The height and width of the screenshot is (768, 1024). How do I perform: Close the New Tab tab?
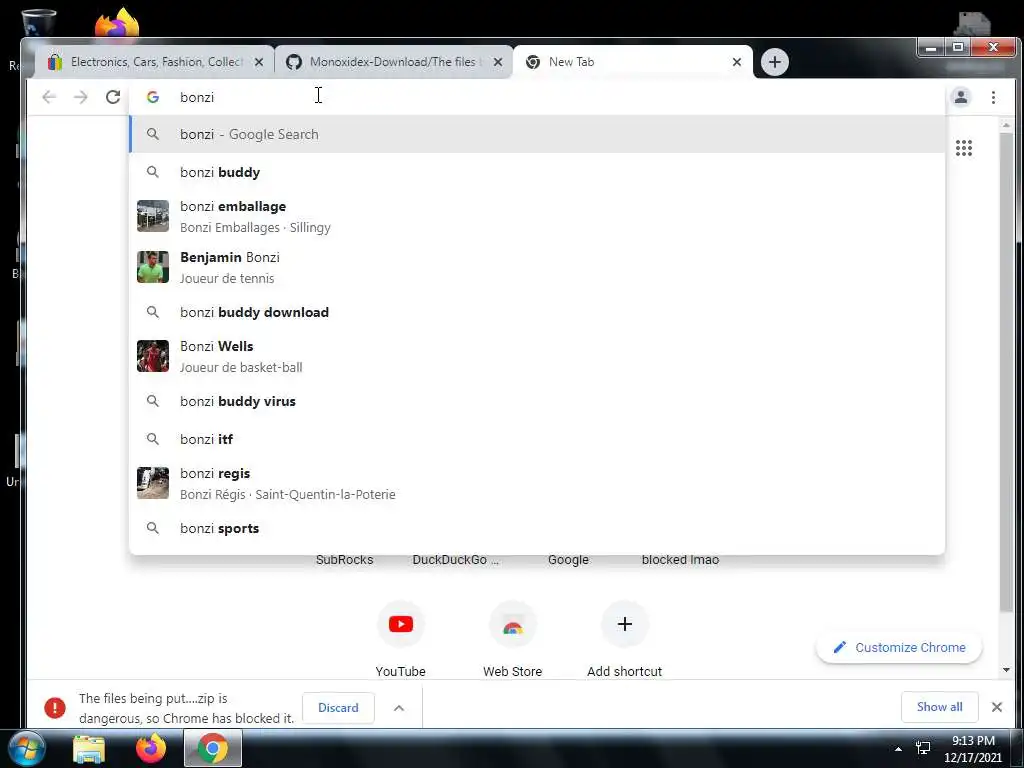(737, 62)
